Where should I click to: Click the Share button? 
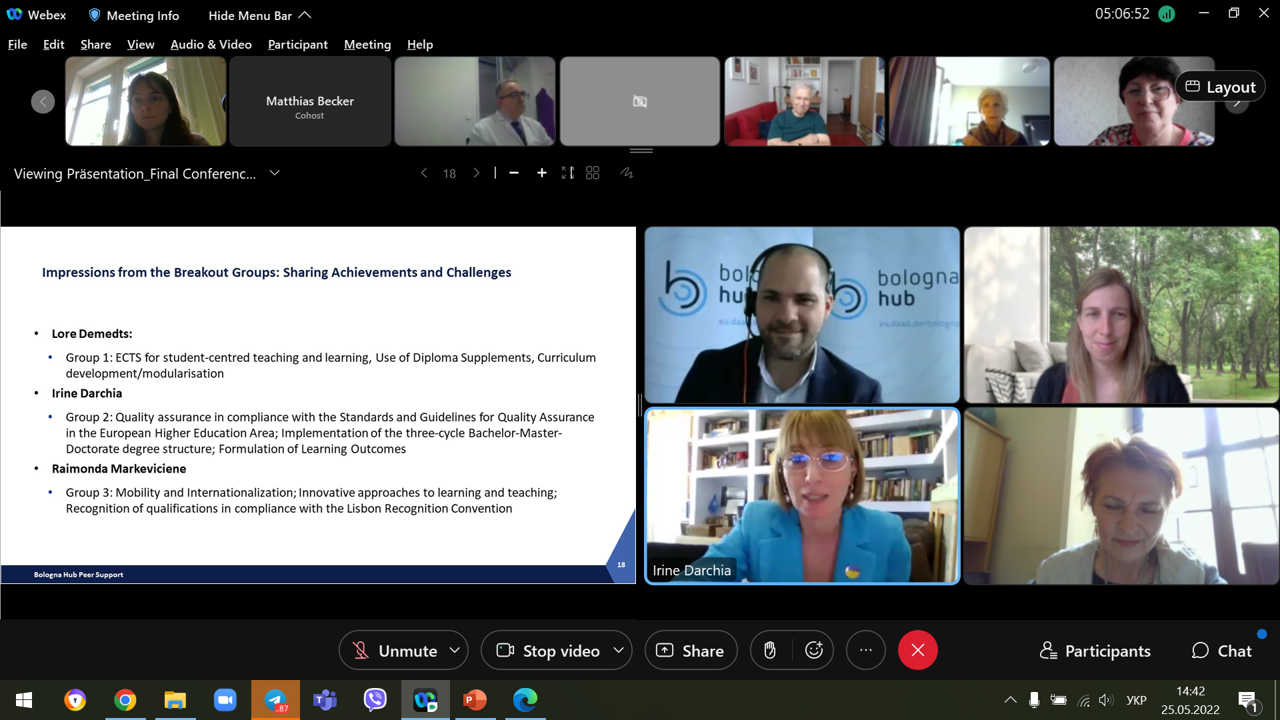[x=691, y=651]
